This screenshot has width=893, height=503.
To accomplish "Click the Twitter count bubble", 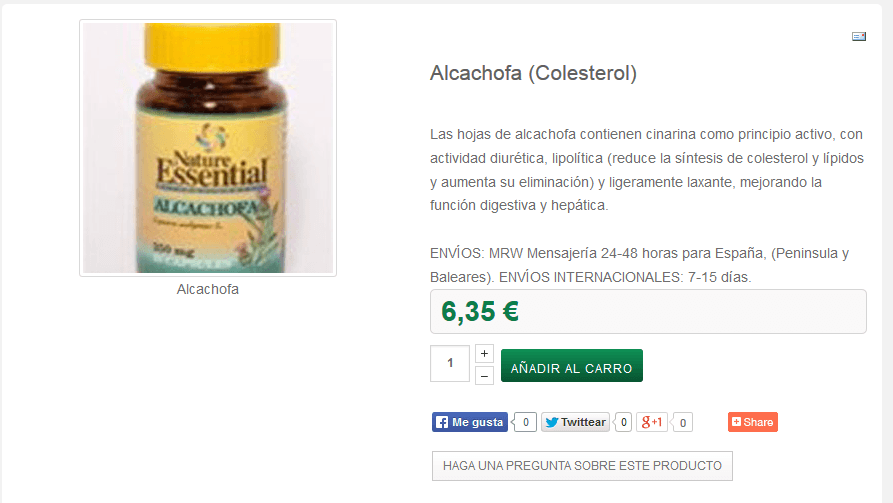I will (623, 422).
